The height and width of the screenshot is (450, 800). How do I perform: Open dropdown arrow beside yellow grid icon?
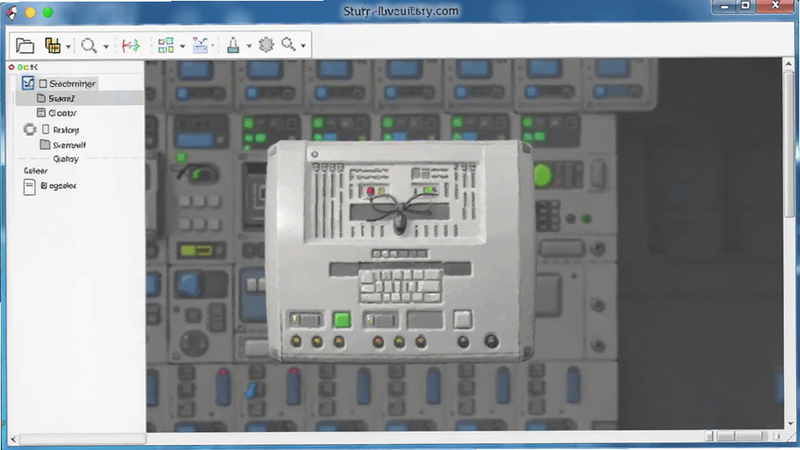(68, 47)
